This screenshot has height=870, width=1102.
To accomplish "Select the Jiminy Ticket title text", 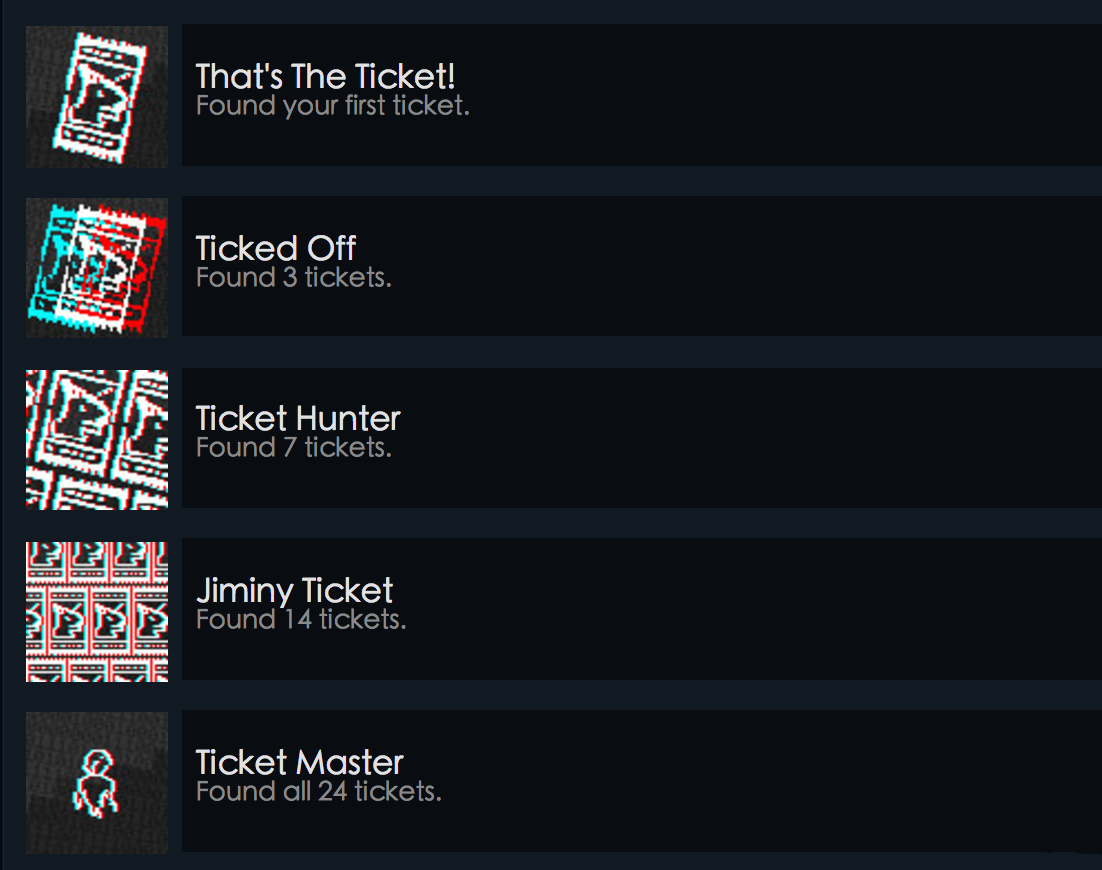I will pos(294,591).
